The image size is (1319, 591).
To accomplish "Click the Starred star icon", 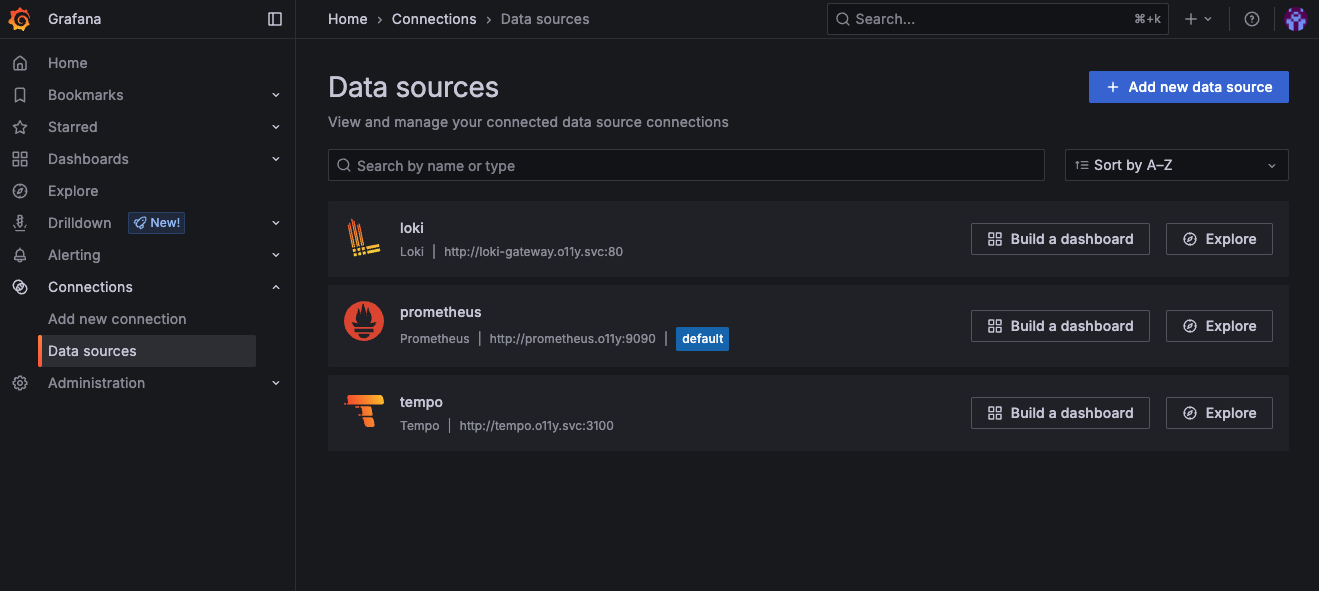I will click(x=20, y=127).
